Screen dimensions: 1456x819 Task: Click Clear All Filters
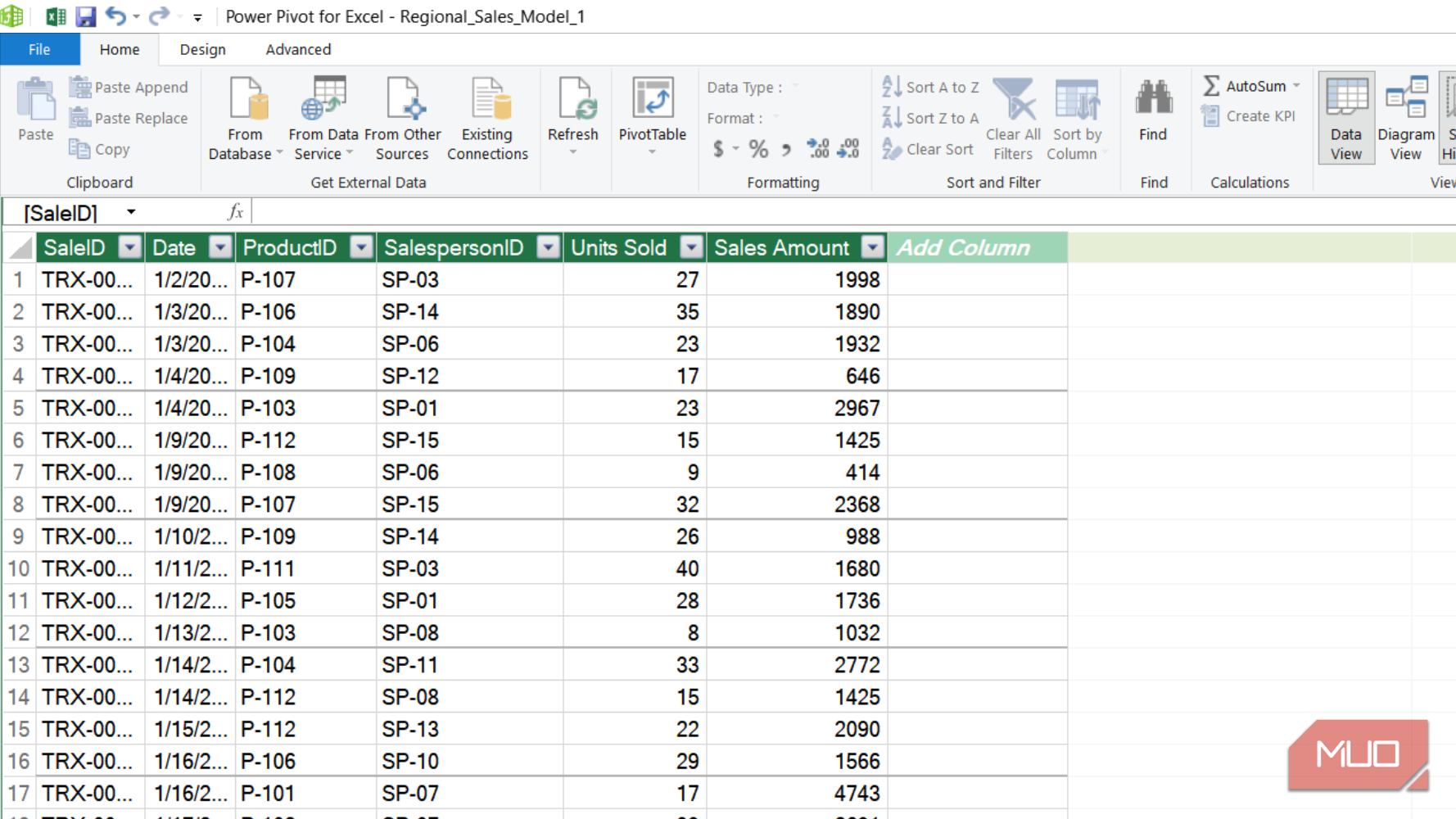(x=1014, y=118)
